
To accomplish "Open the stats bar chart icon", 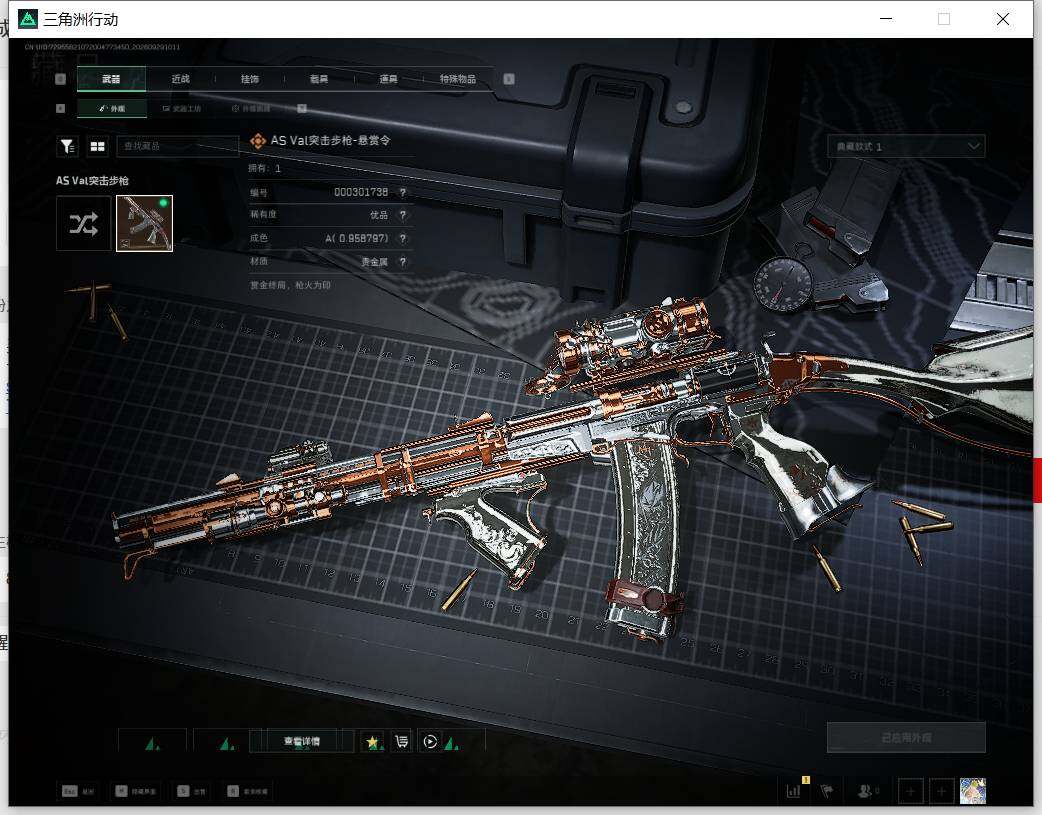I will coord(794,790).
